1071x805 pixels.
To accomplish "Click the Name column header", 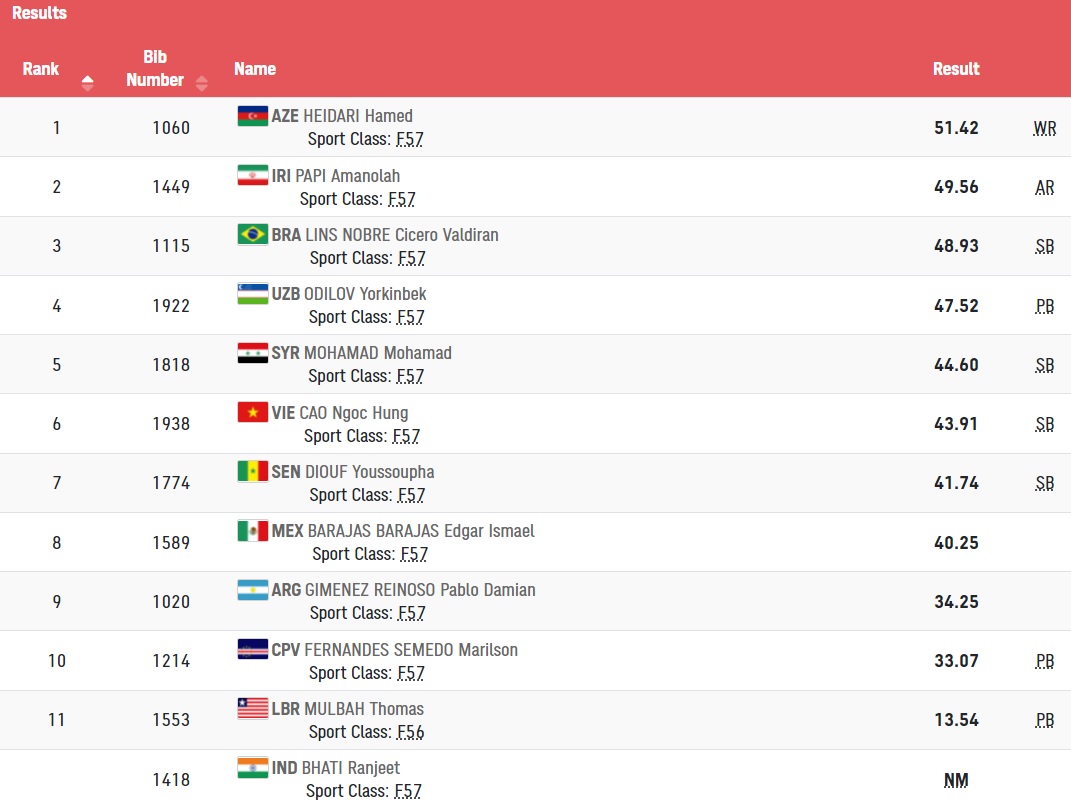I will point(255,69).
